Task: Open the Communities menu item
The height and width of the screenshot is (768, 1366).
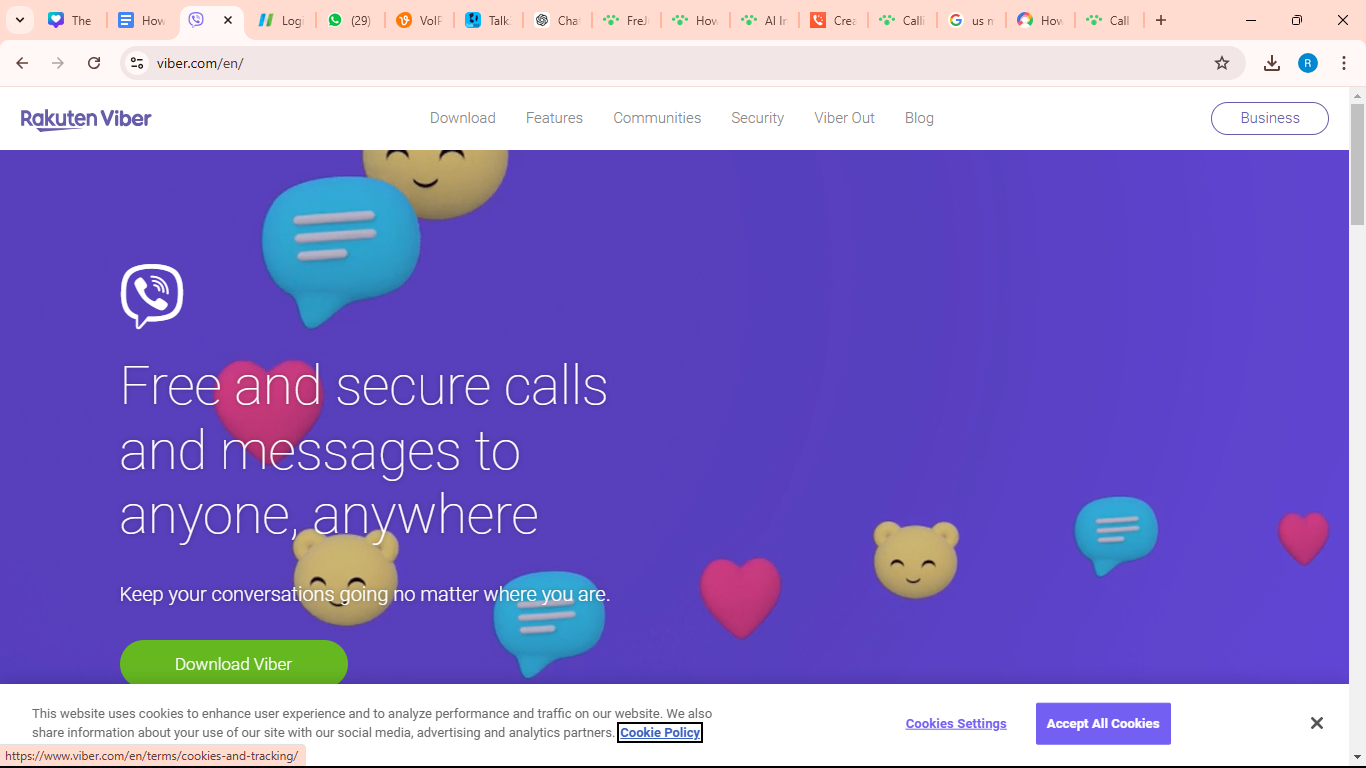Action: point(657,118)
